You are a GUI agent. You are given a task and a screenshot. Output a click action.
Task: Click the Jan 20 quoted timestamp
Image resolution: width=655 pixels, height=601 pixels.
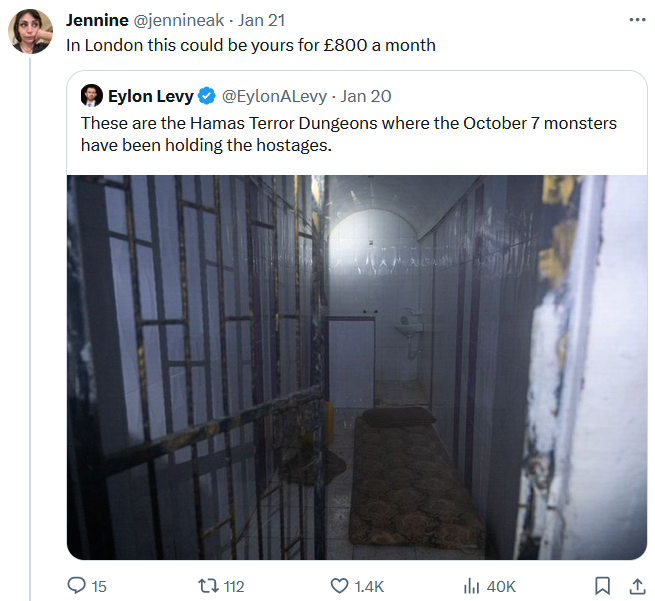click(x=366, y=96)
